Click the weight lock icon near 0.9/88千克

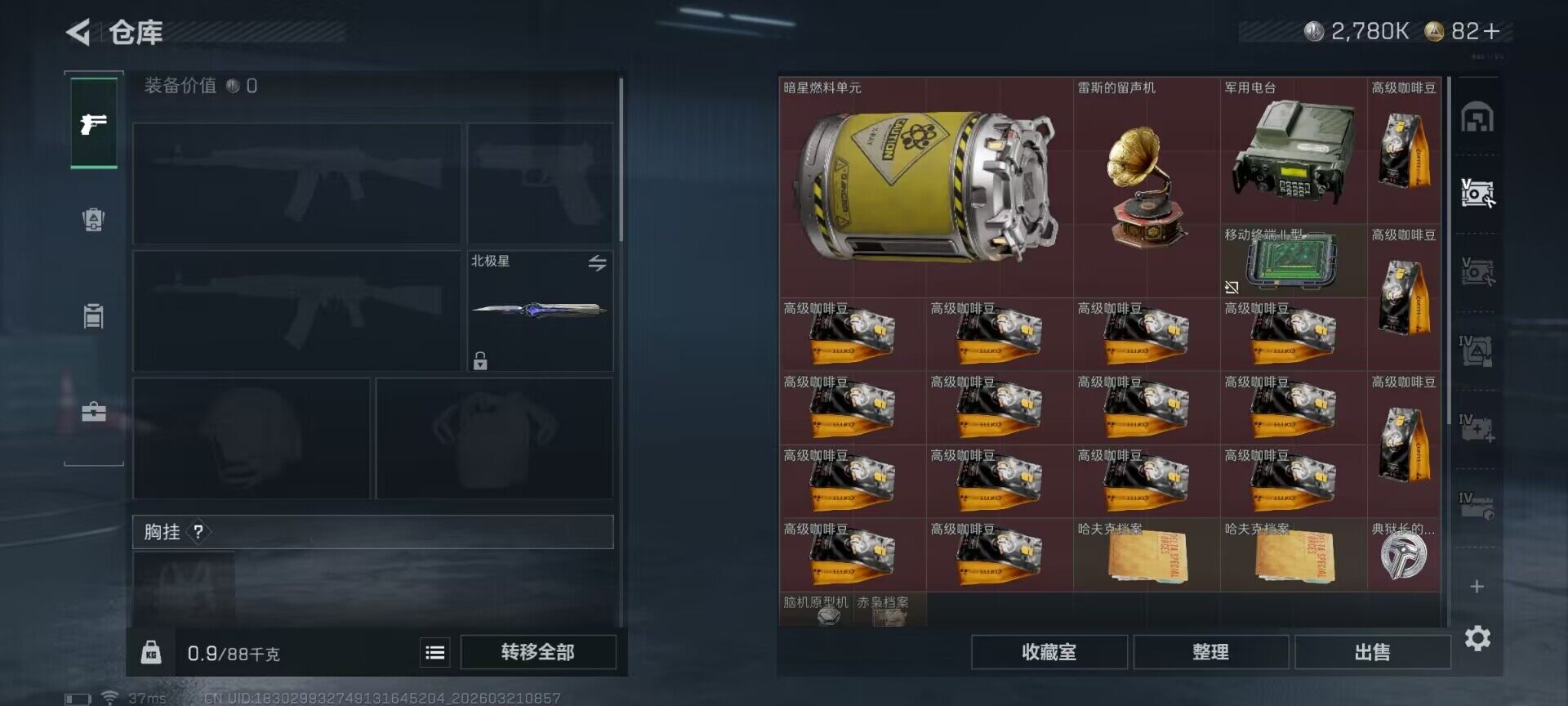coord(151,652)
